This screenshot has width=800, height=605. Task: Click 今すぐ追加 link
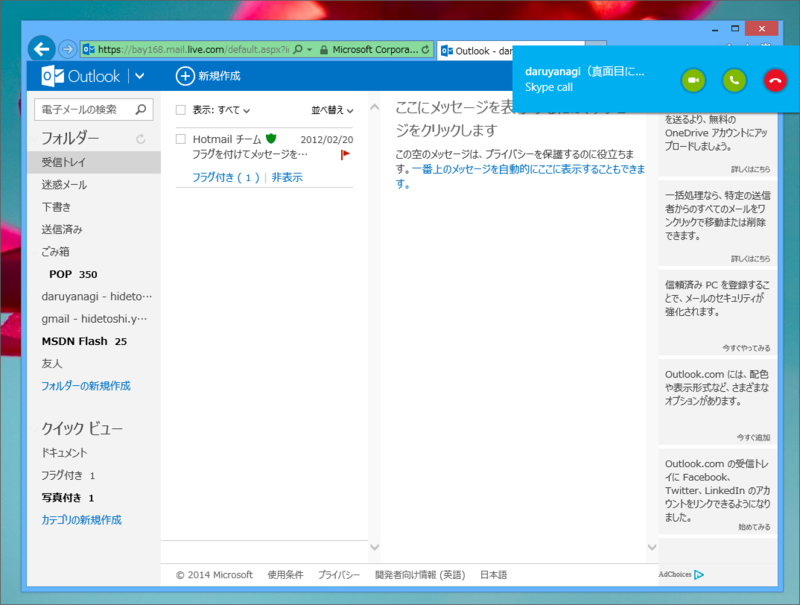[754, 437]
